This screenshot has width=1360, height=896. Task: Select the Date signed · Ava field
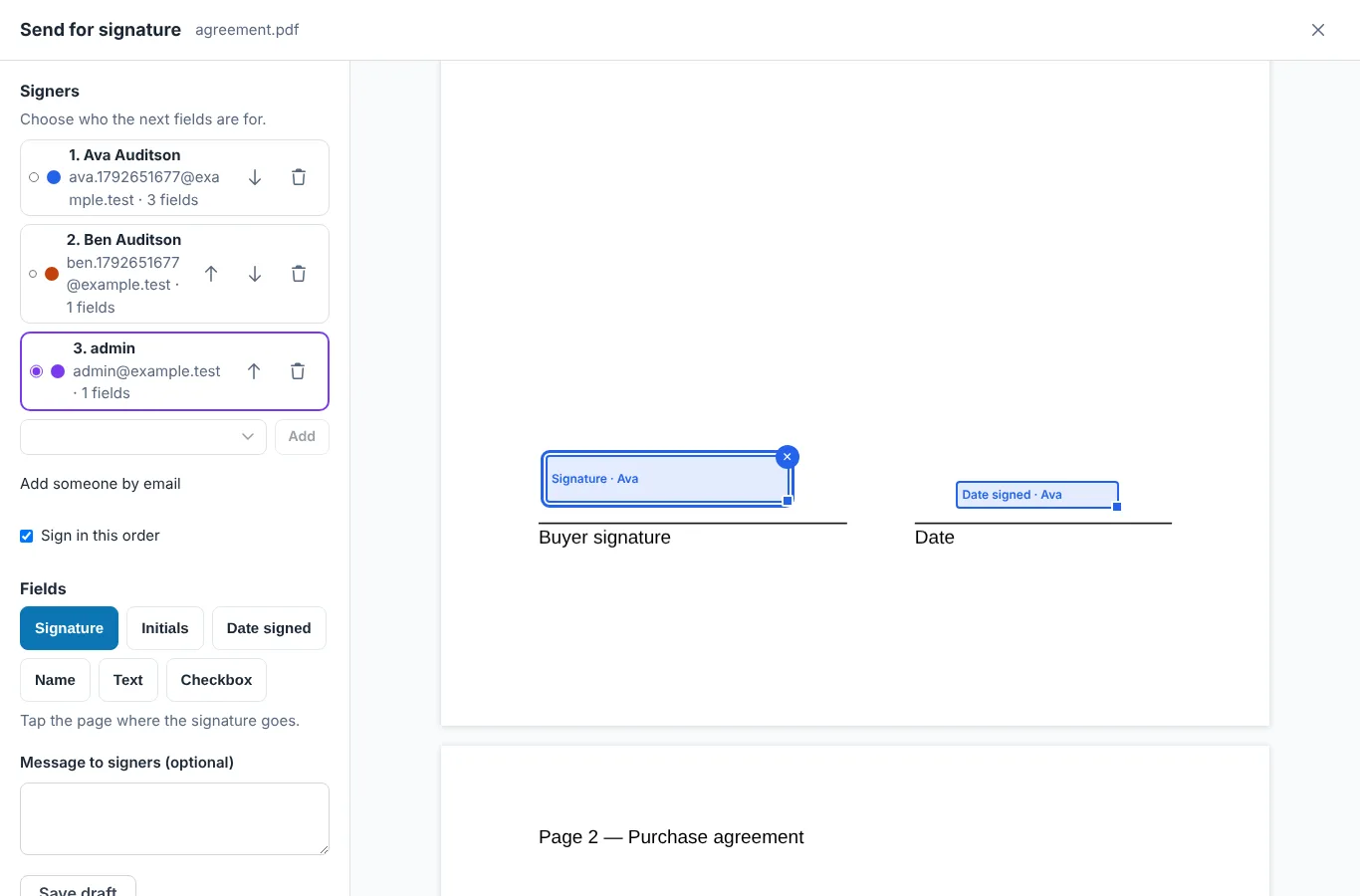[x=1036, y=495]
